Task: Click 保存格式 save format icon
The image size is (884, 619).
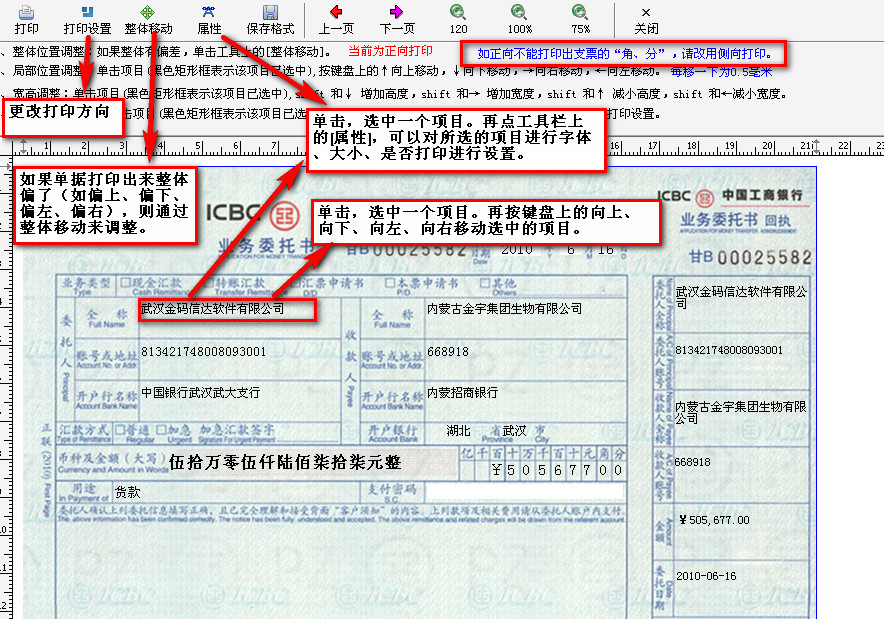Action: click(x=270, y=20)
